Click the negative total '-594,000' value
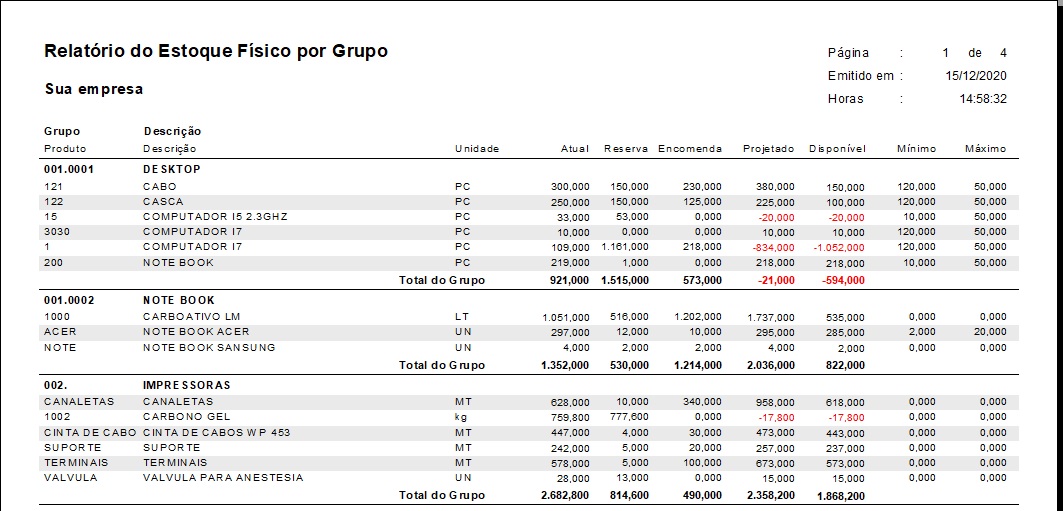This screenshot has width=1063, height=511. tap(843, 281)
